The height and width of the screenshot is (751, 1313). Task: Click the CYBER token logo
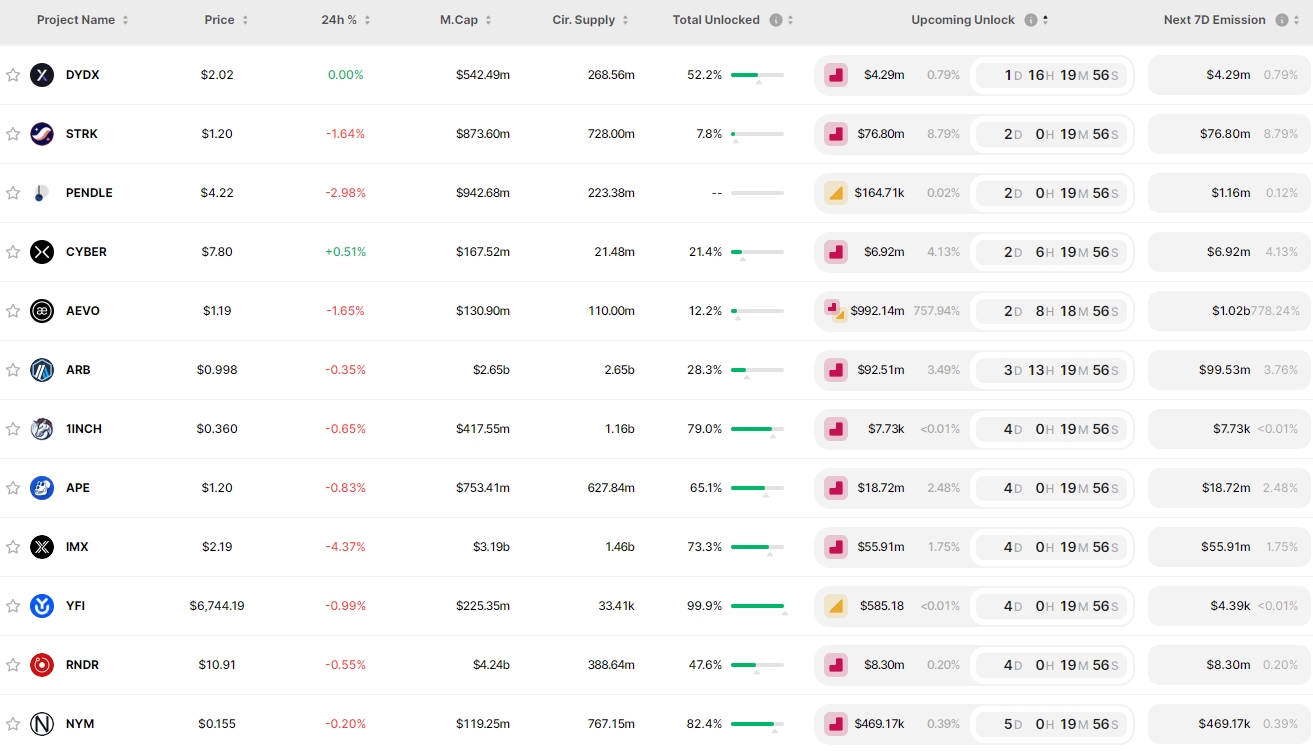click(42, 252)
